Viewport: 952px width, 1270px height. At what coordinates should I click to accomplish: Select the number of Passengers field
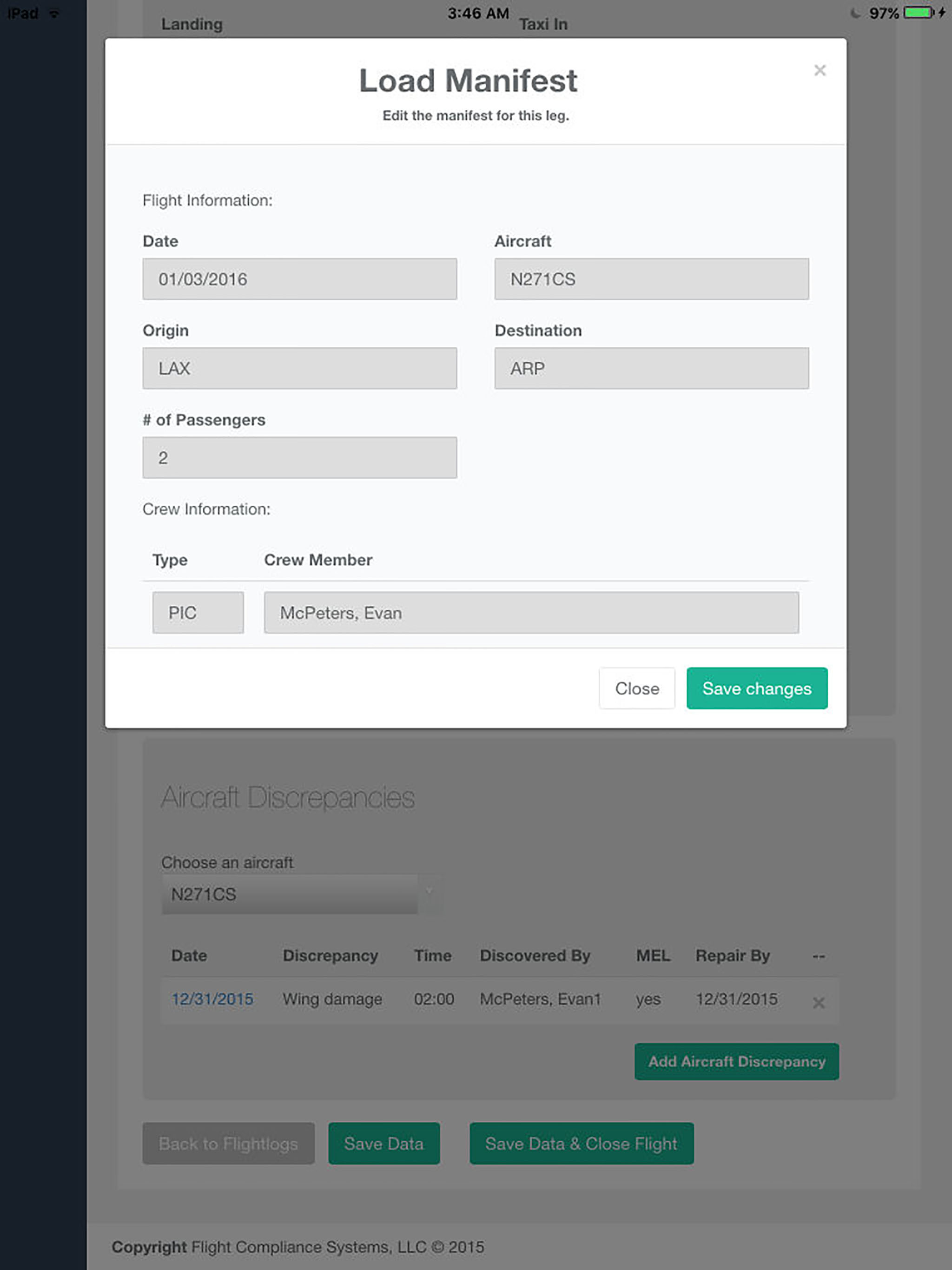point(300,457)
